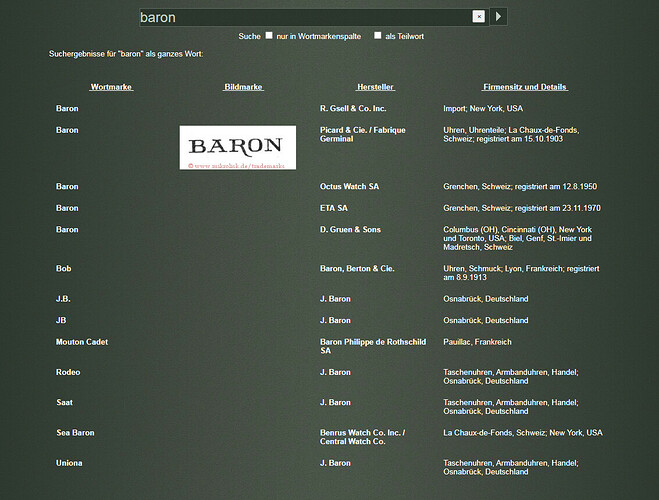Select 'ETA SA' manufacturer
The height and width of the screenshot is (500, 659).
point(334,208)
